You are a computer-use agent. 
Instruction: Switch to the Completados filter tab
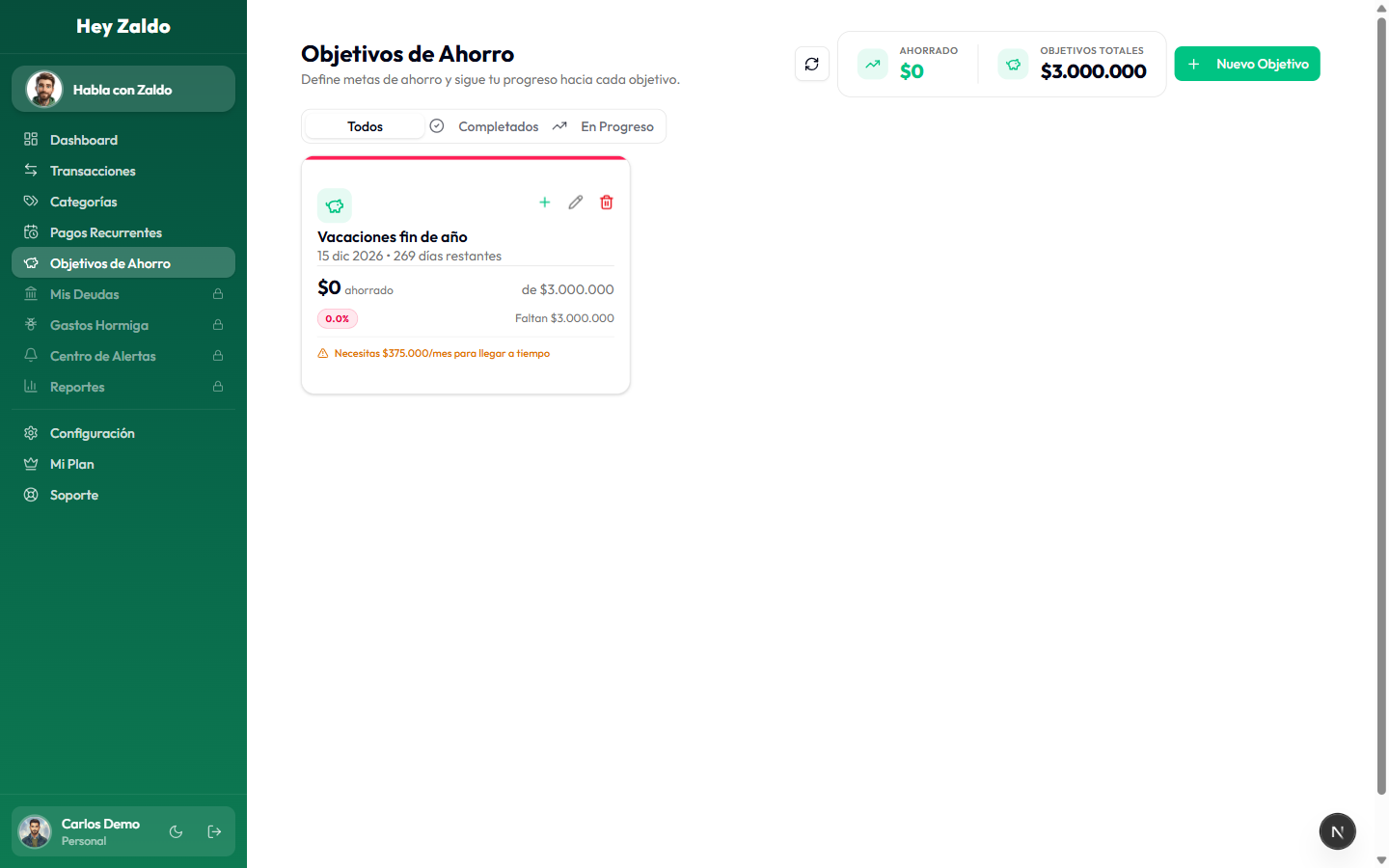tap(498, 126)
